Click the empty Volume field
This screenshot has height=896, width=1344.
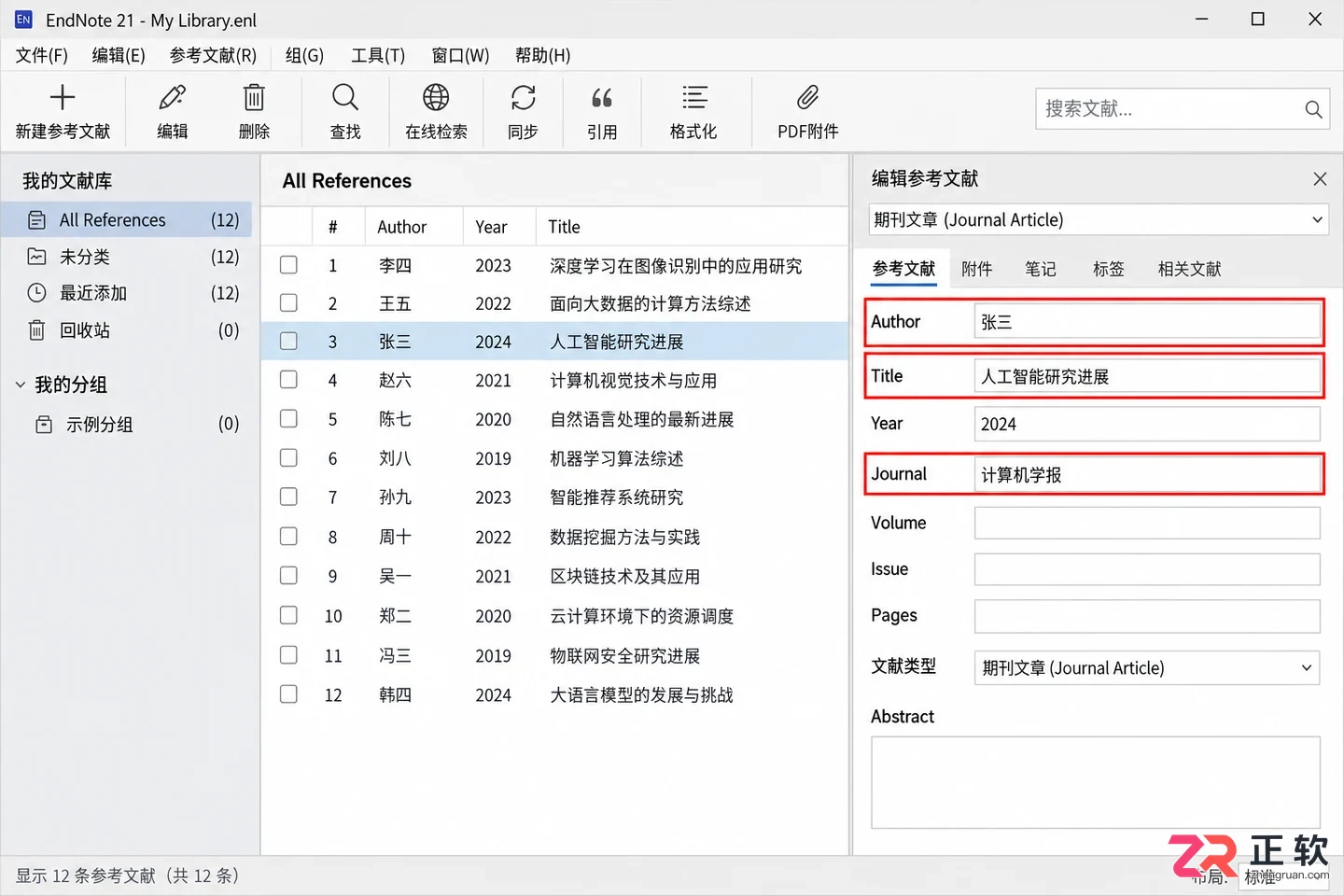coord(1147,523)
